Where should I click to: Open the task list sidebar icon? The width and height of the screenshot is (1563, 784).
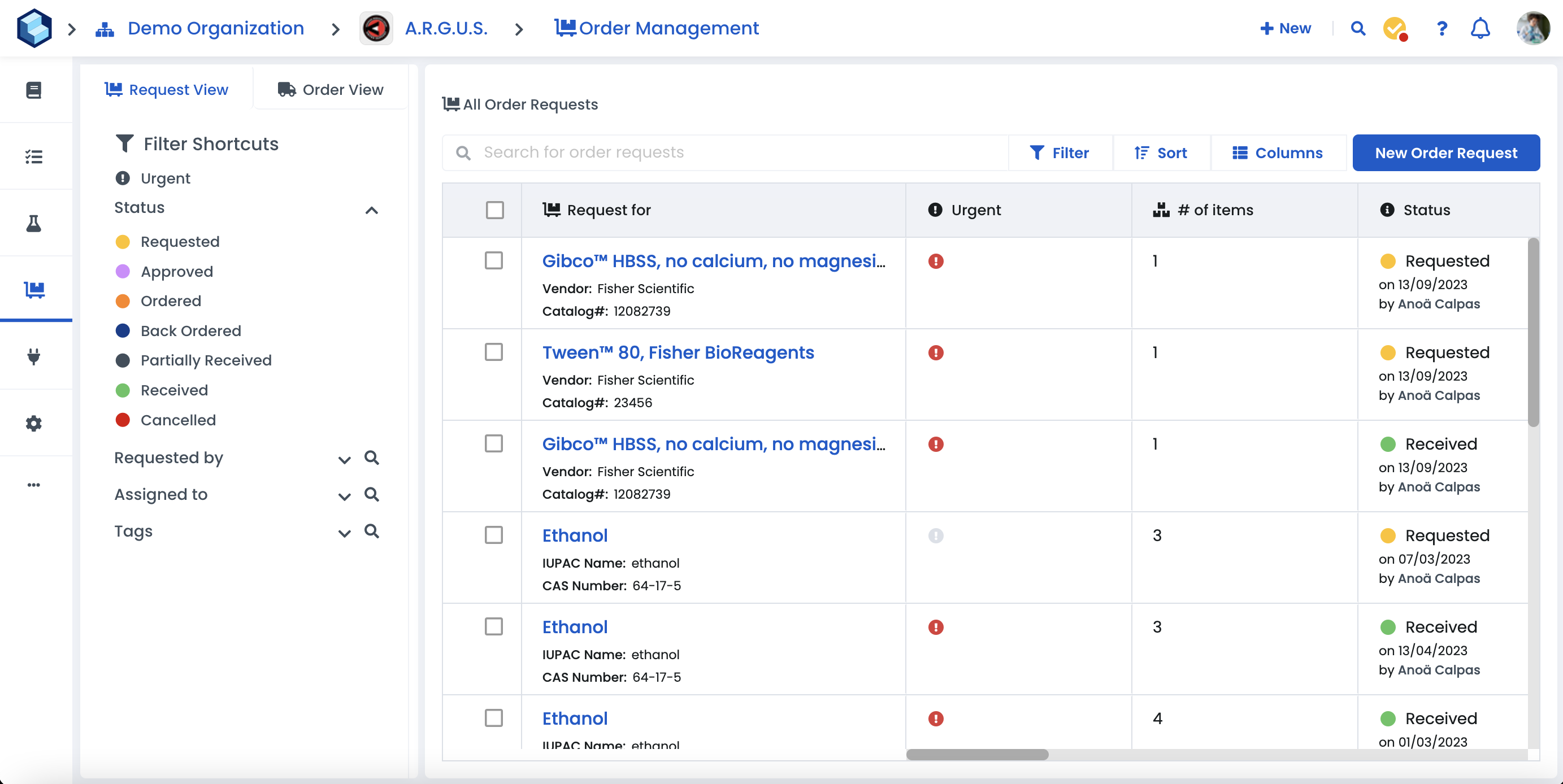coord(34,156)
